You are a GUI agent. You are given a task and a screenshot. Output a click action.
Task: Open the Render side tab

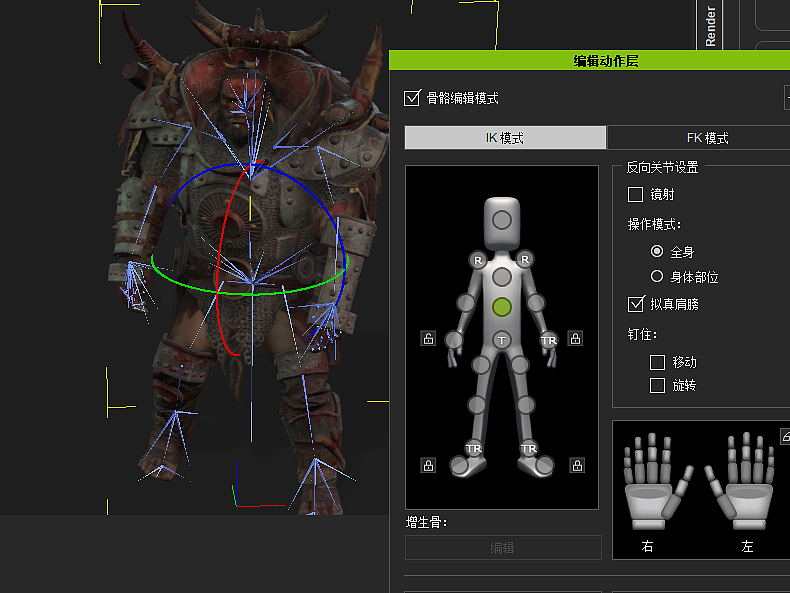[710, 25]
